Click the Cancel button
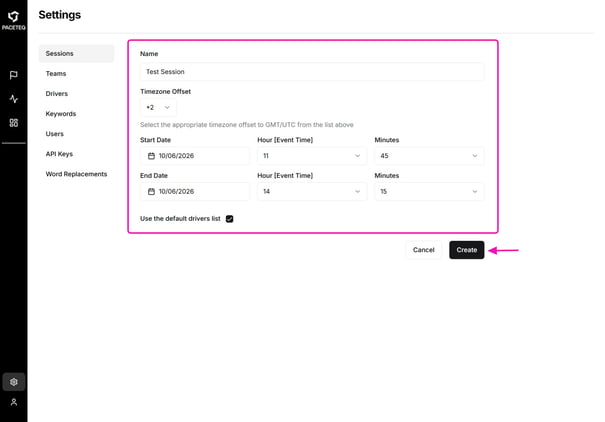This screenshot has width=605, height=422. click(424, 250)
